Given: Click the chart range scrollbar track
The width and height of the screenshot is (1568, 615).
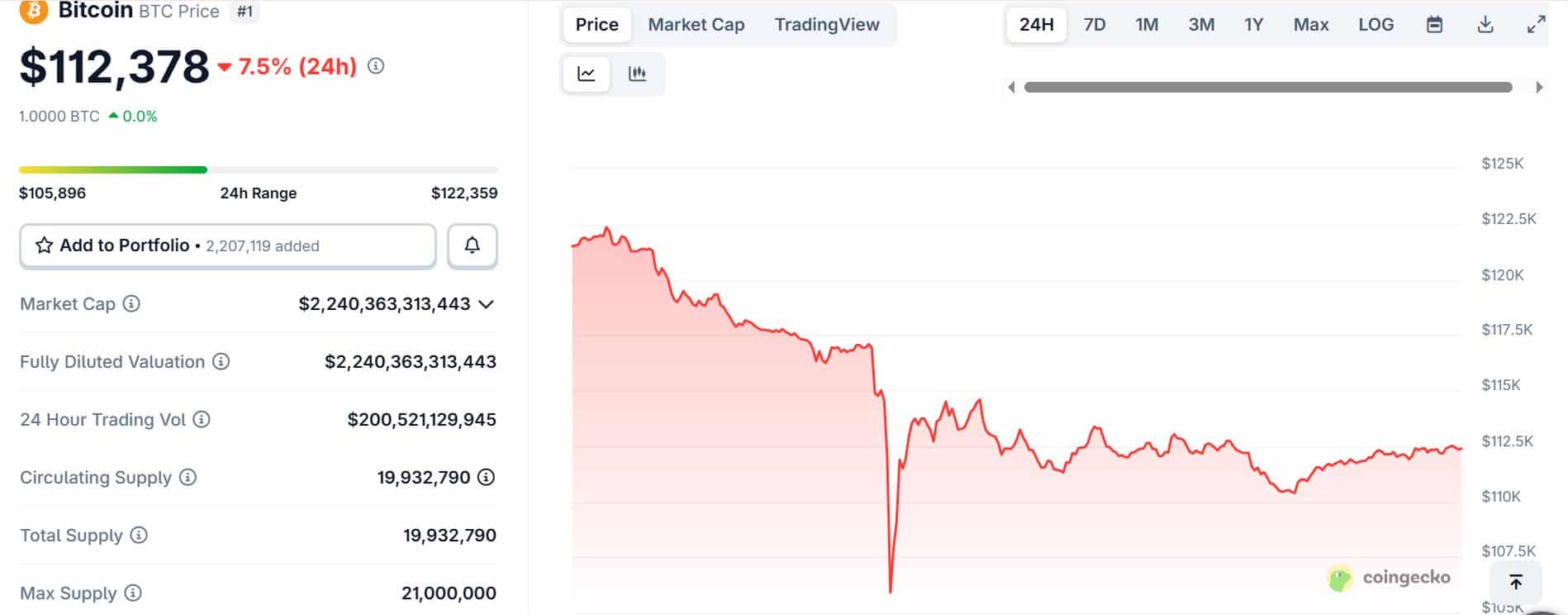Looking at the screenshot, I should 1267,88.
